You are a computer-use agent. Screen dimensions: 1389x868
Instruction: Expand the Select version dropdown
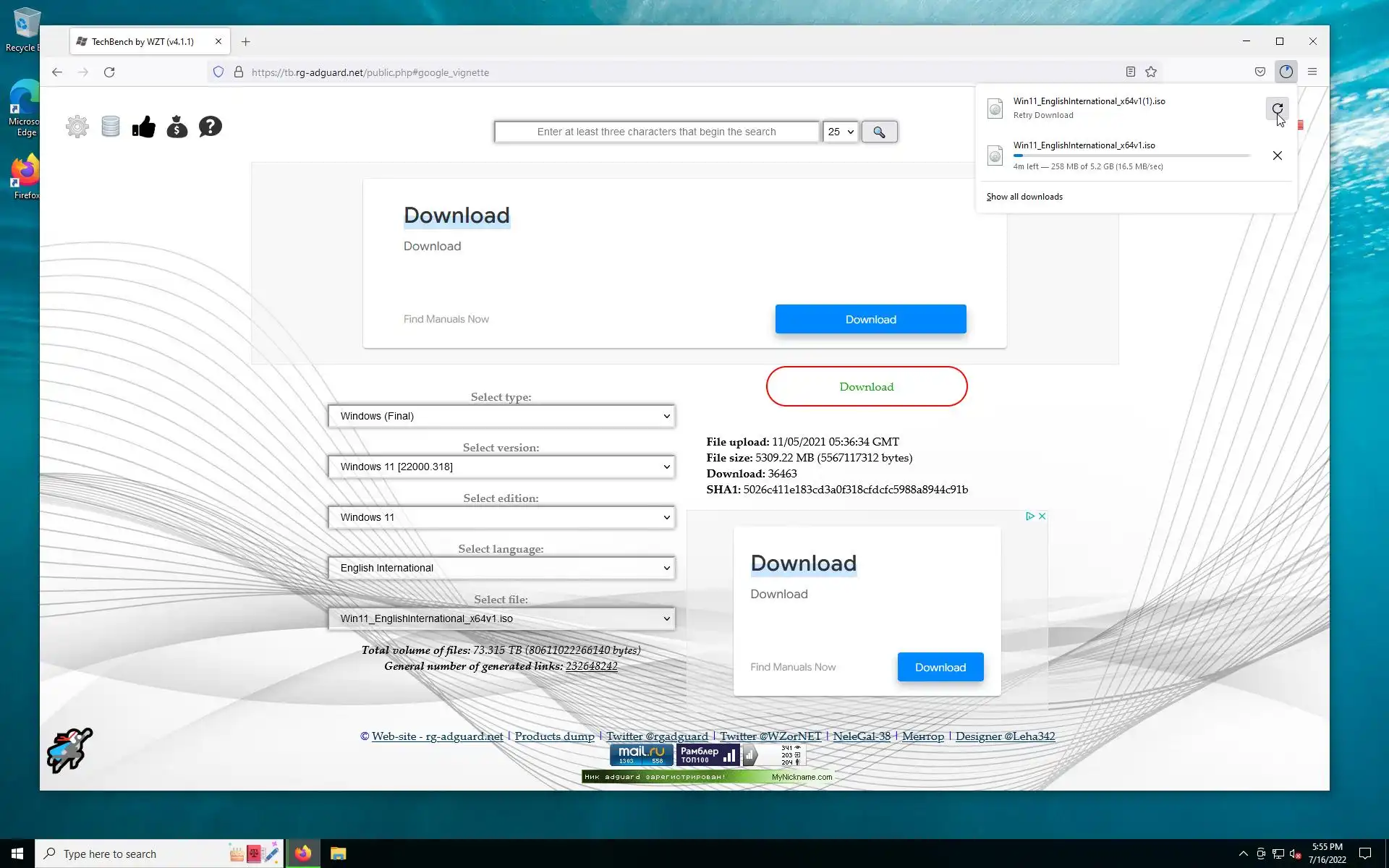[x=501, y=467]
